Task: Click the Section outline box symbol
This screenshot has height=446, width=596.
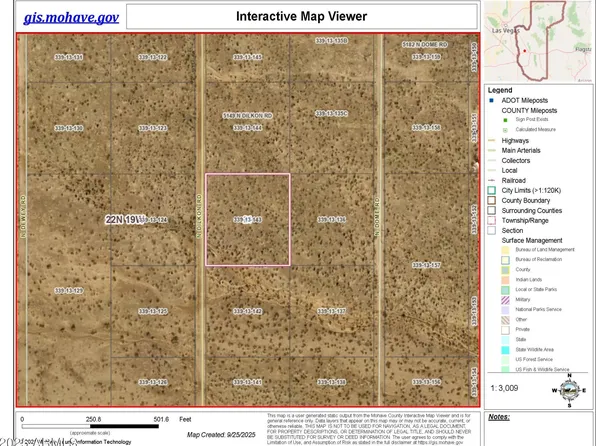Action: [x=491, y=230]
